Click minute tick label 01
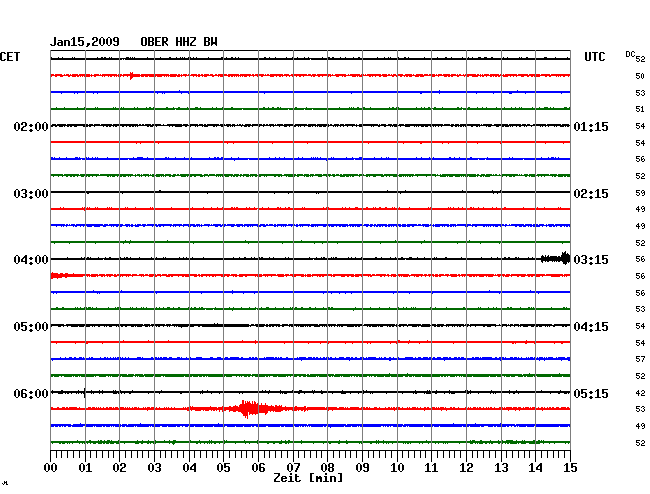 click(85, 468)
